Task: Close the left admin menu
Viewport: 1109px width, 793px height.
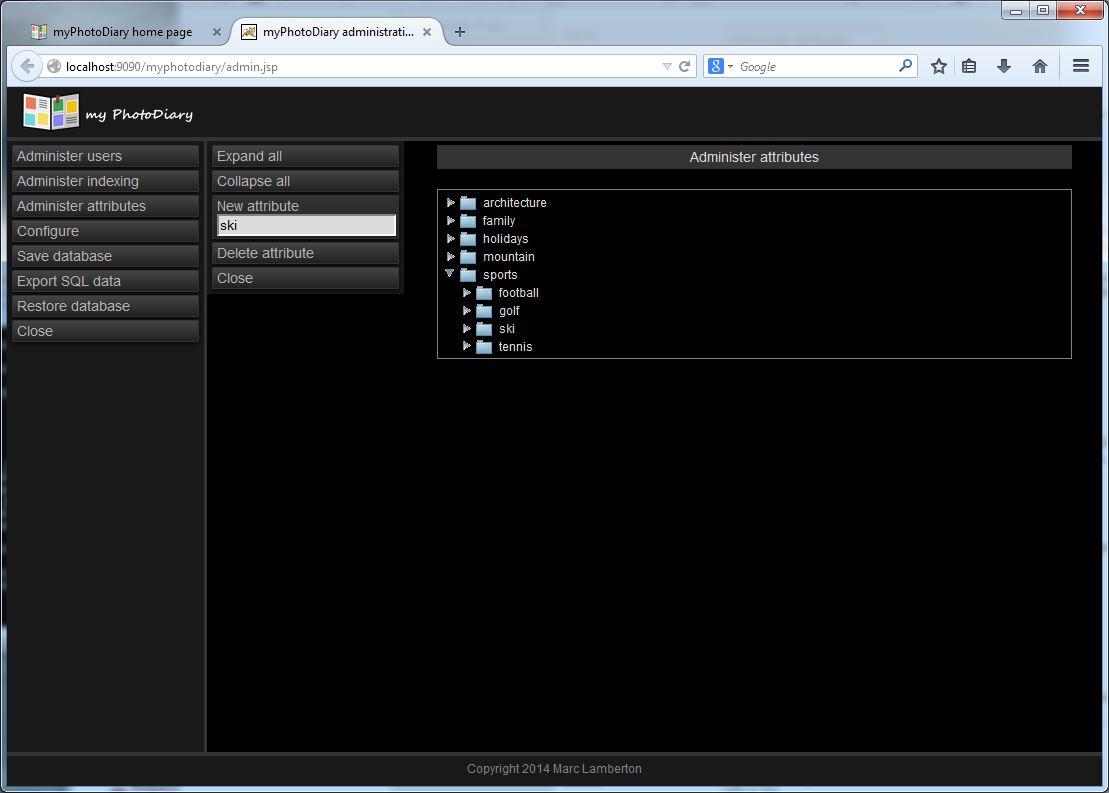Action: click(105, 331)
